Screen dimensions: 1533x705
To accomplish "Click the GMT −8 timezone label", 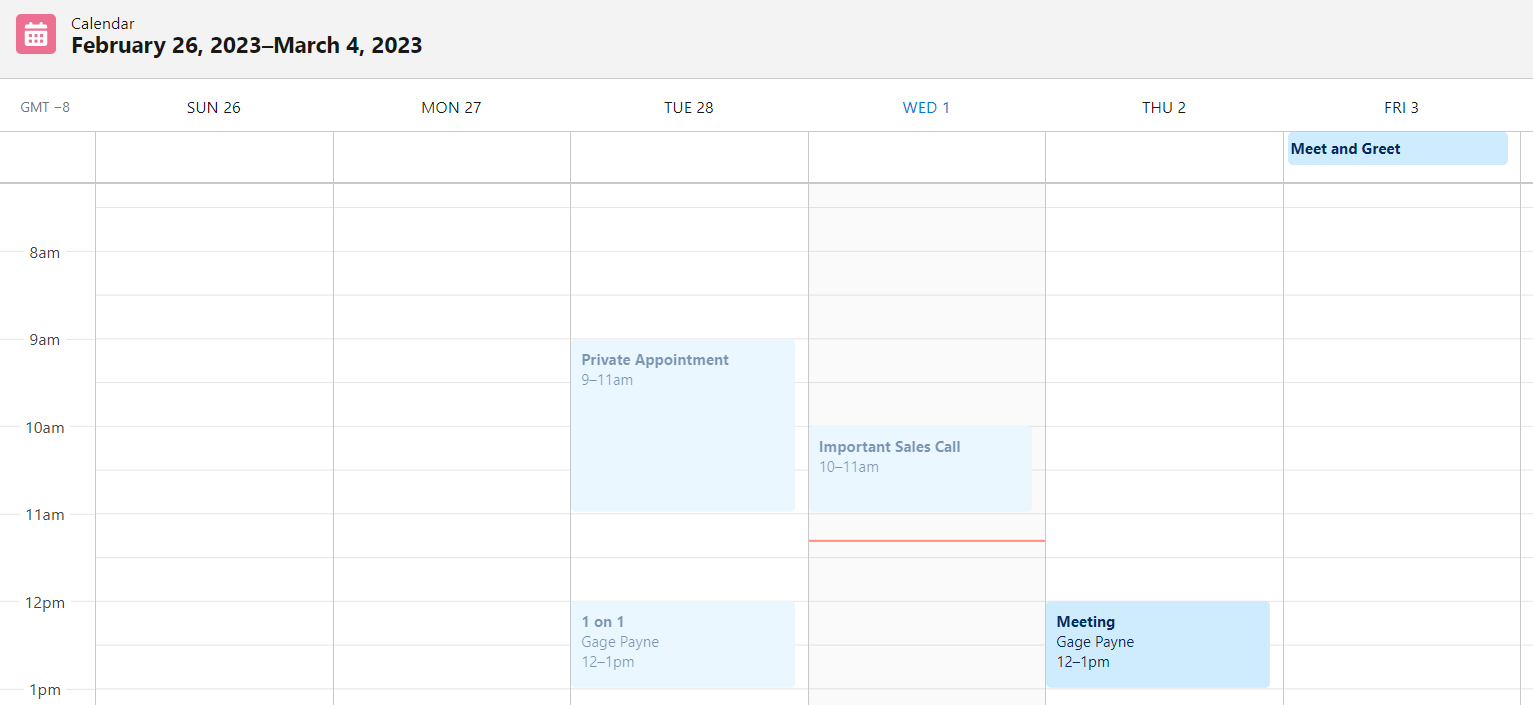I will coord(45,107).
